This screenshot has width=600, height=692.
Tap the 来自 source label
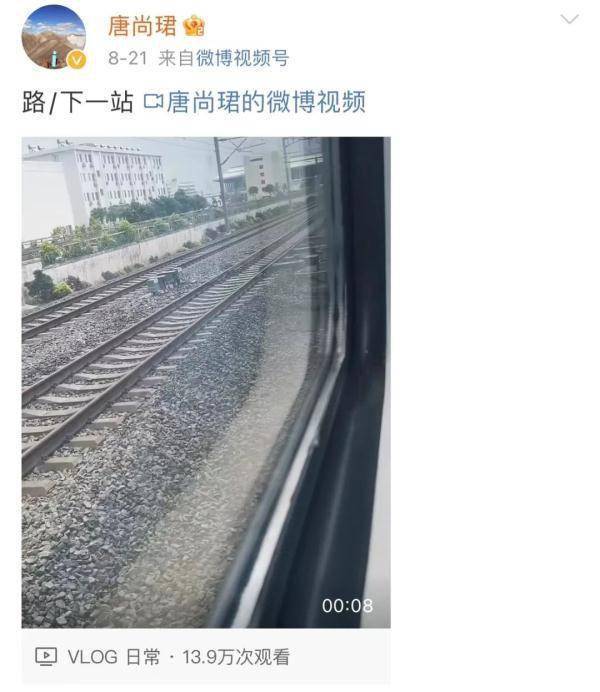[176, 58]
